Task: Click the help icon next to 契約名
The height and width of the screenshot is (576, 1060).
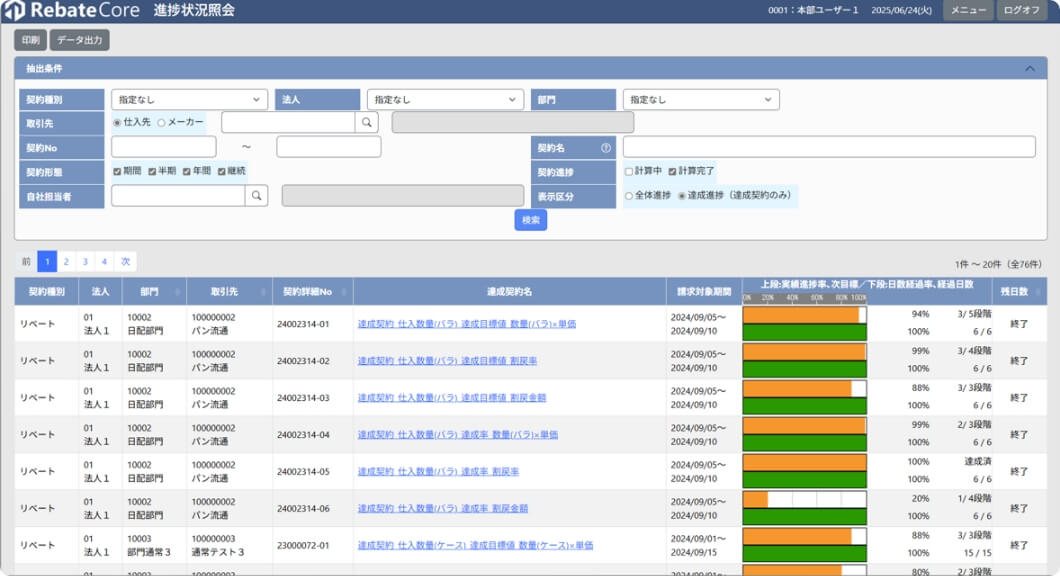Action: pyautogui.click(x=605, y=148)
